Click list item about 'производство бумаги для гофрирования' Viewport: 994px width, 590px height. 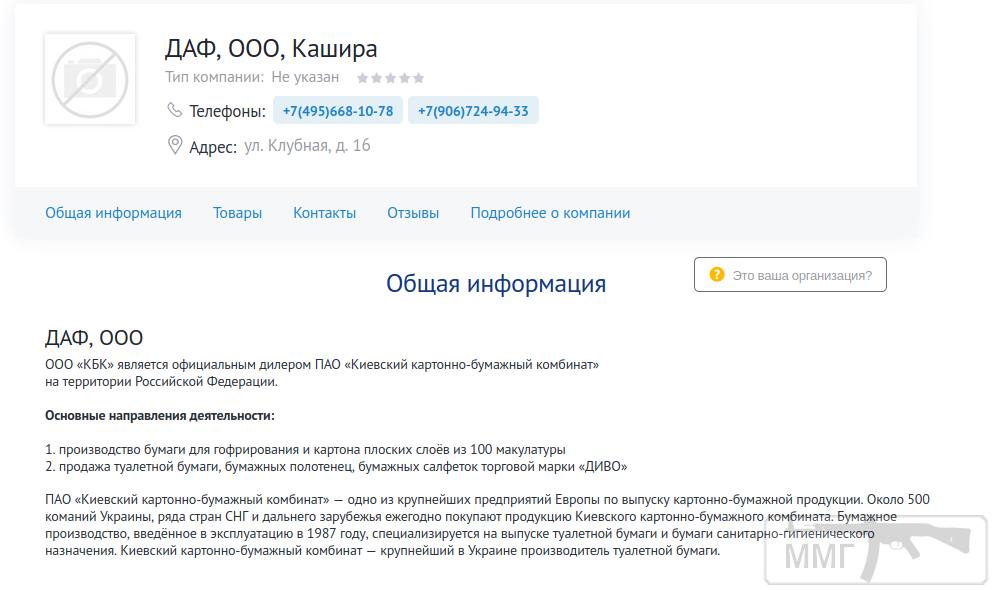pyautogui.click(x=305, y=449)
